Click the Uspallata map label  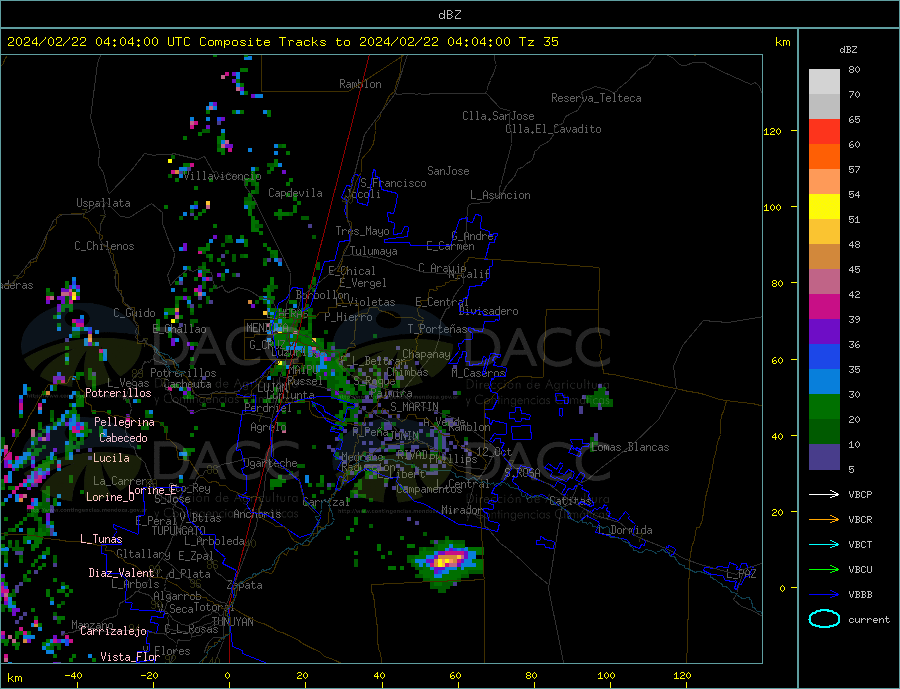tap(103, 203)
